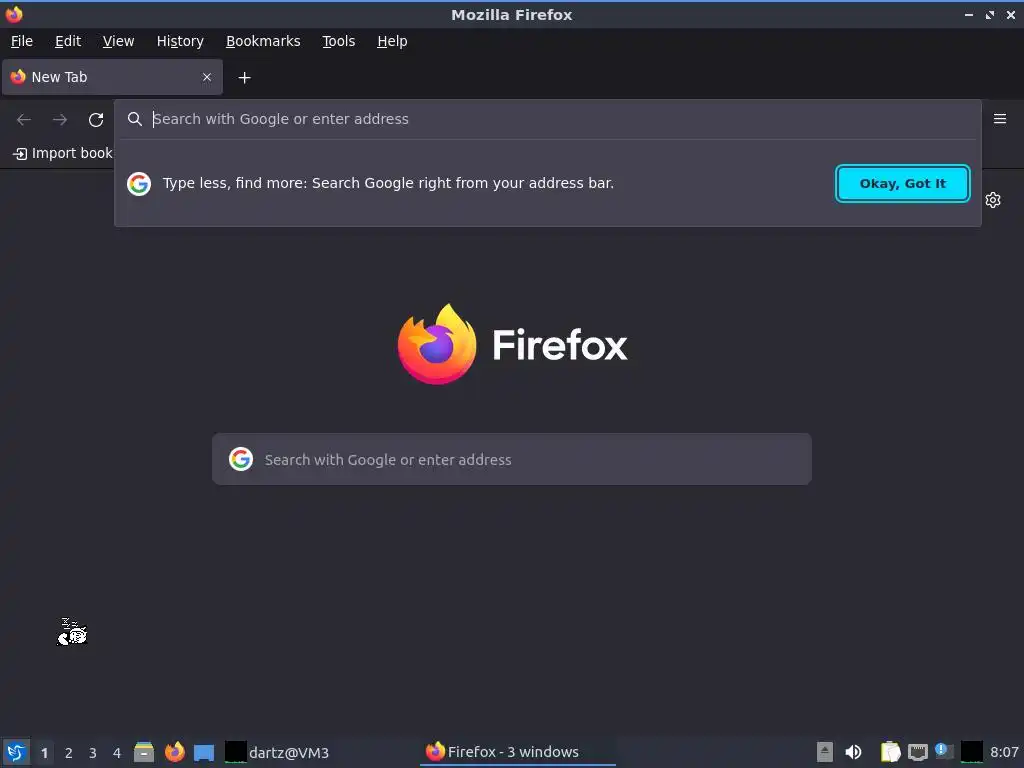Click Firefox icon in window title bar
The width and height of the screenshot is (1024, 768).
coord(14,14)
